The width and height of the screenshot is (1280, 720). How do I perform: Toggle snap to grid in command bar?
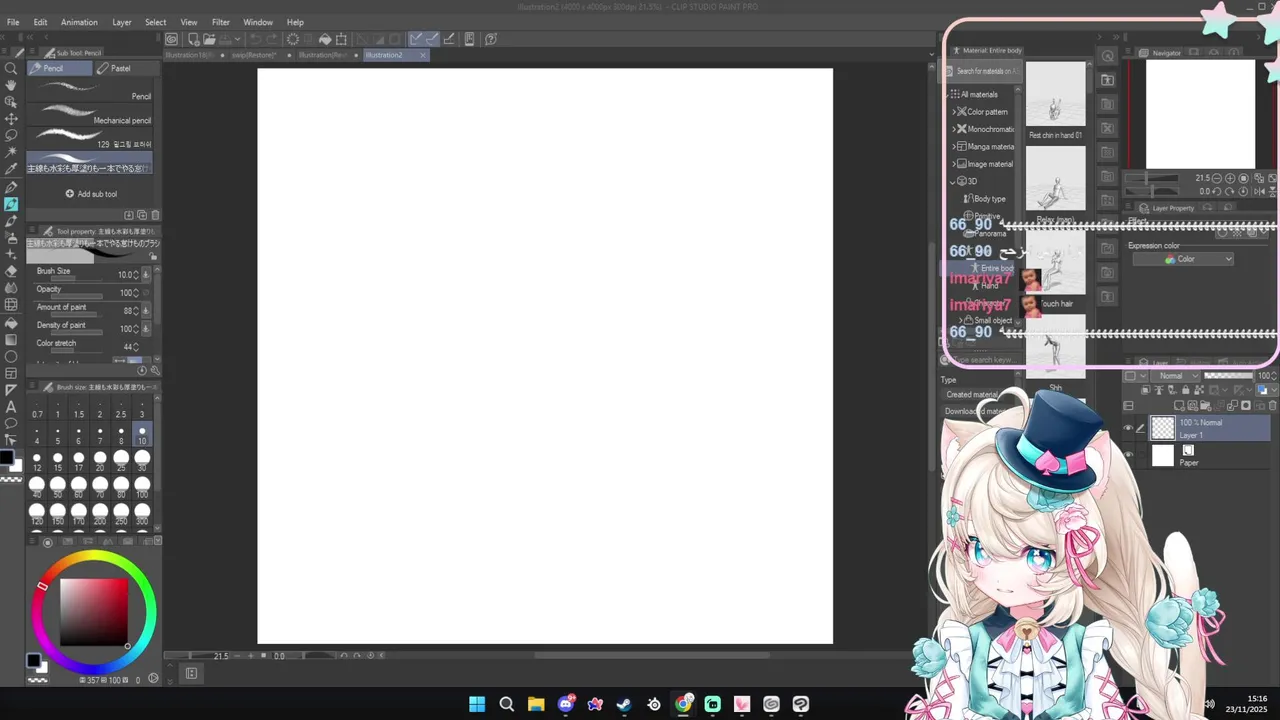(x=449, y=39)
